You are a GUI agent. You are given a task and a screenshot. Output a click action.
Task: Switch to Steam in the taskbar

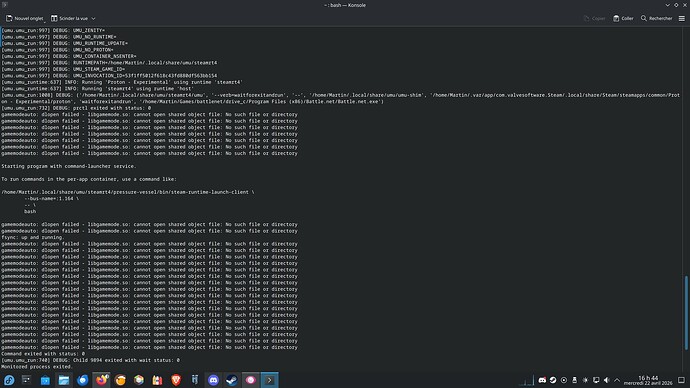point(232,380)
